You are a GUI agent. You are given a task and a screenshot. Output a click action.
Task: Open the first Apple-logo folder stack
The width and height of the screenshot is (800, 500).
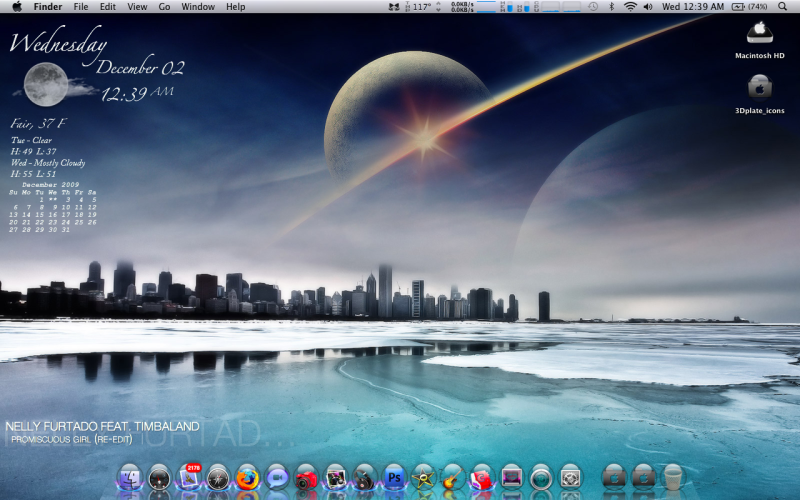tap(614, 479)
